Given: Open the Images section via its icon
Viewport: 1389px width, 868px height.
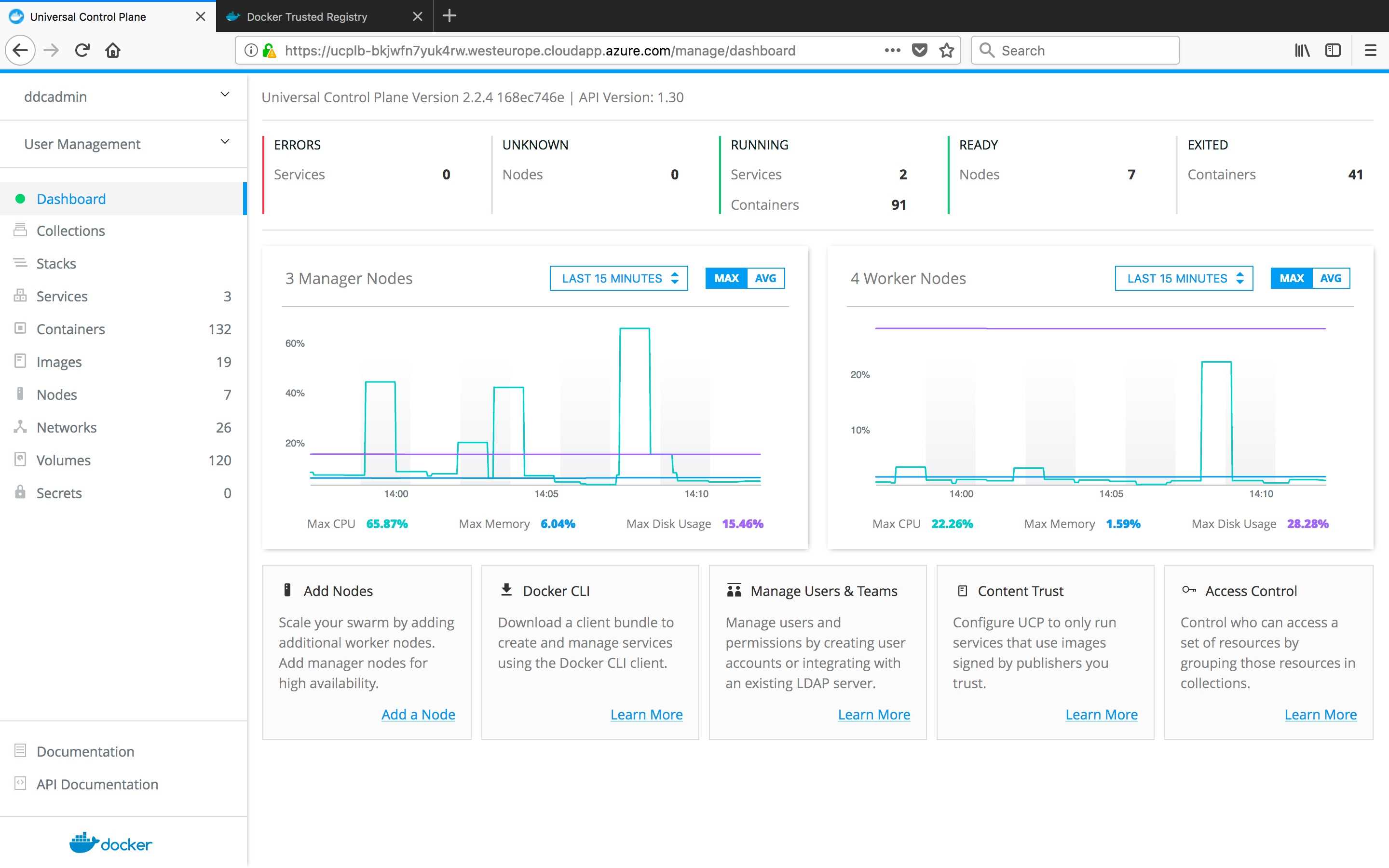Looking at the screenshot, I should pos(21,361).
